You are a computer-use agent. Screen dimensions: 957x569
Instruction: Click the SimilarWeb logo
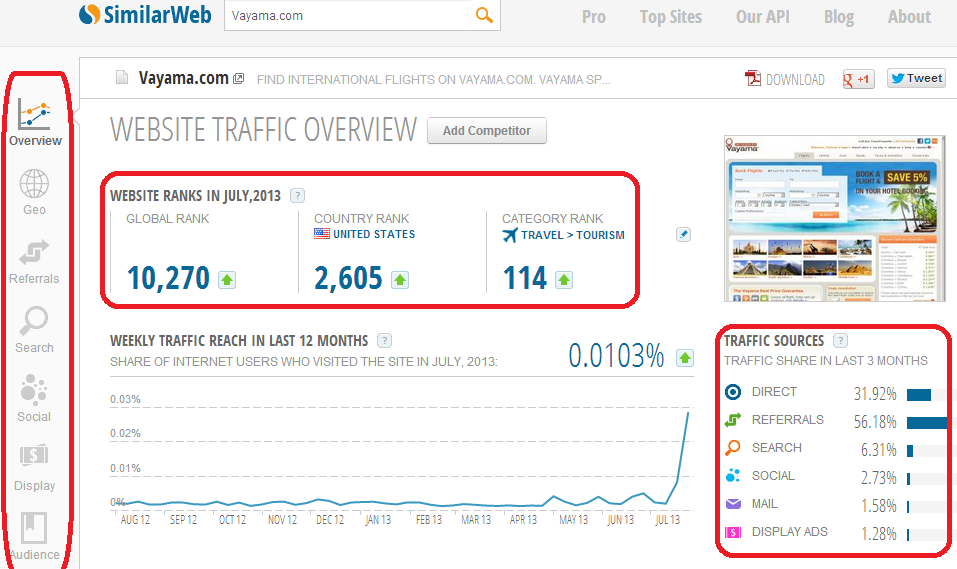point(145,15)
